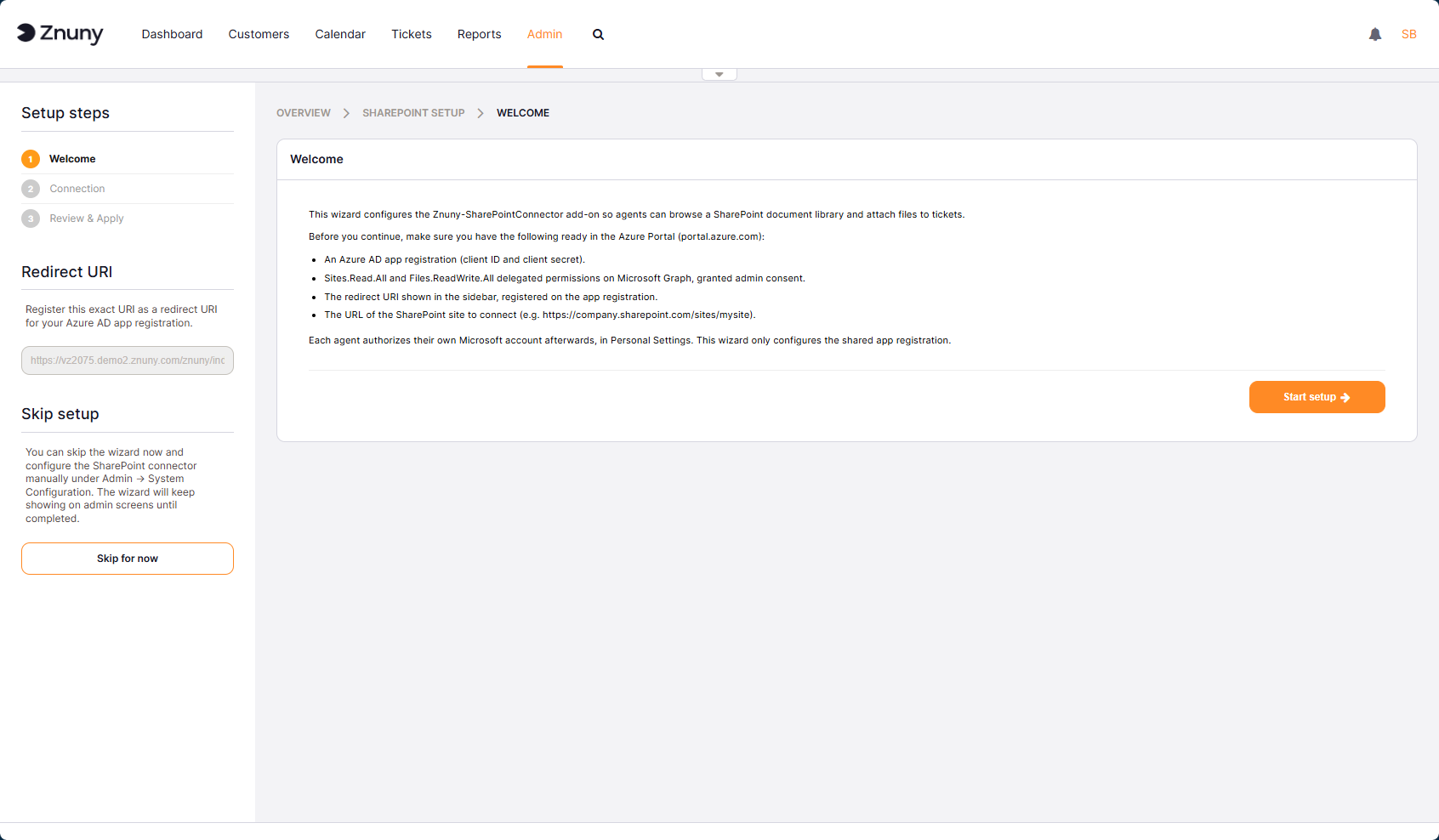Open the SB user avatar menu
This screenshot has height=840, width=1439.
click(x=1409, y=34)
